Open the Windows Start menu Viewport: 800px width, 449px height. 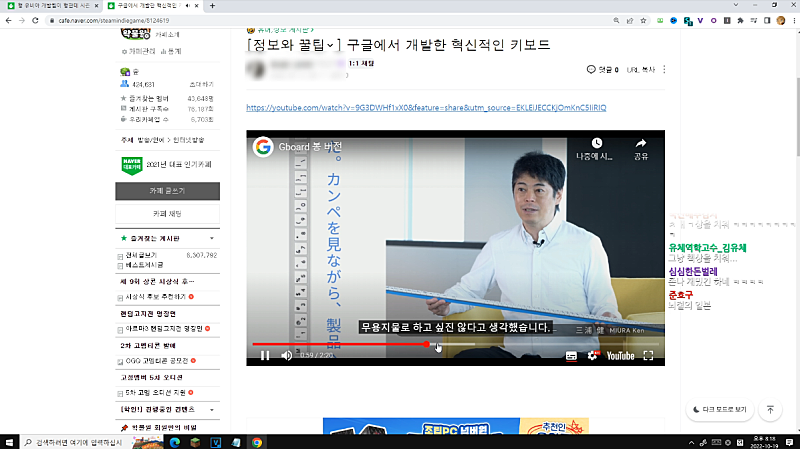tap(9, 442)
